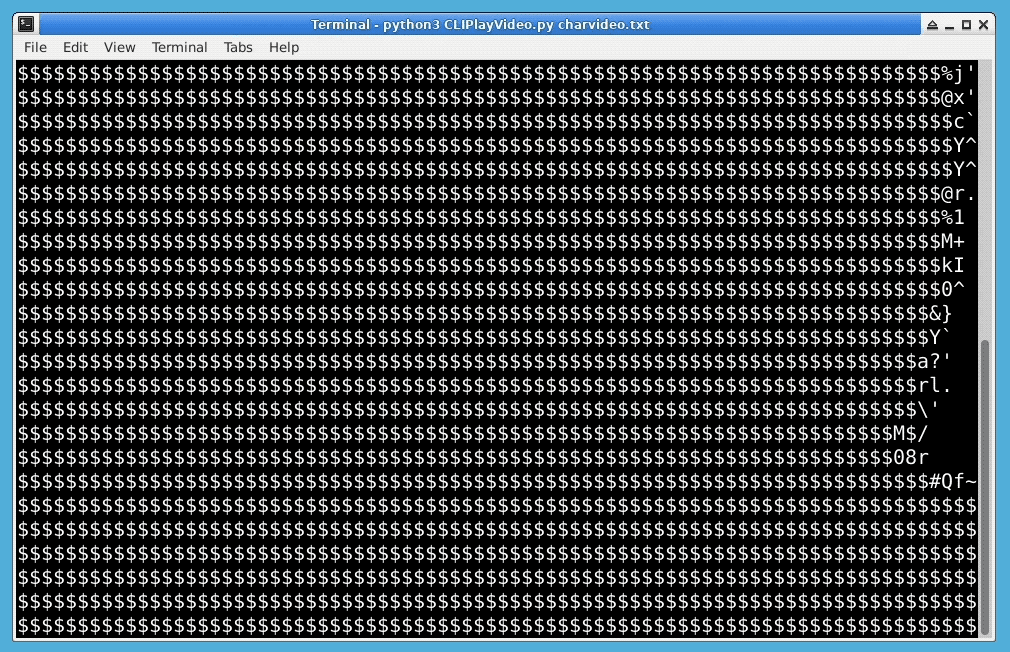Open the File menu
The height and width of the screenshot is (652, 1010).
(x=35, y=47)
